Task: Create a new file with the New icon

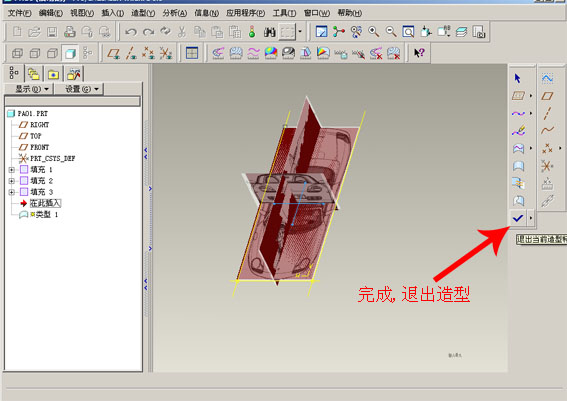Action: tap(17, 32)
